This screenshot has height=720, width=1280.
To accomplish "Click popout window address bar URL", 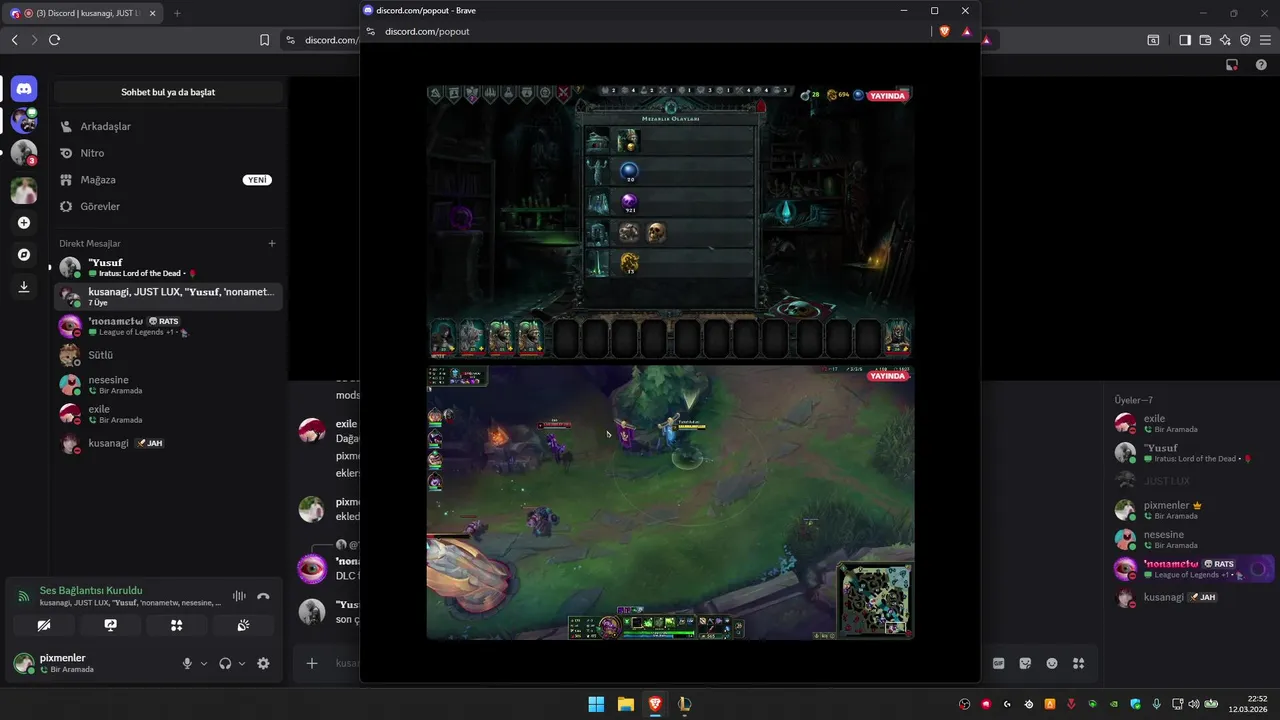I will click(x=427, y=31).
